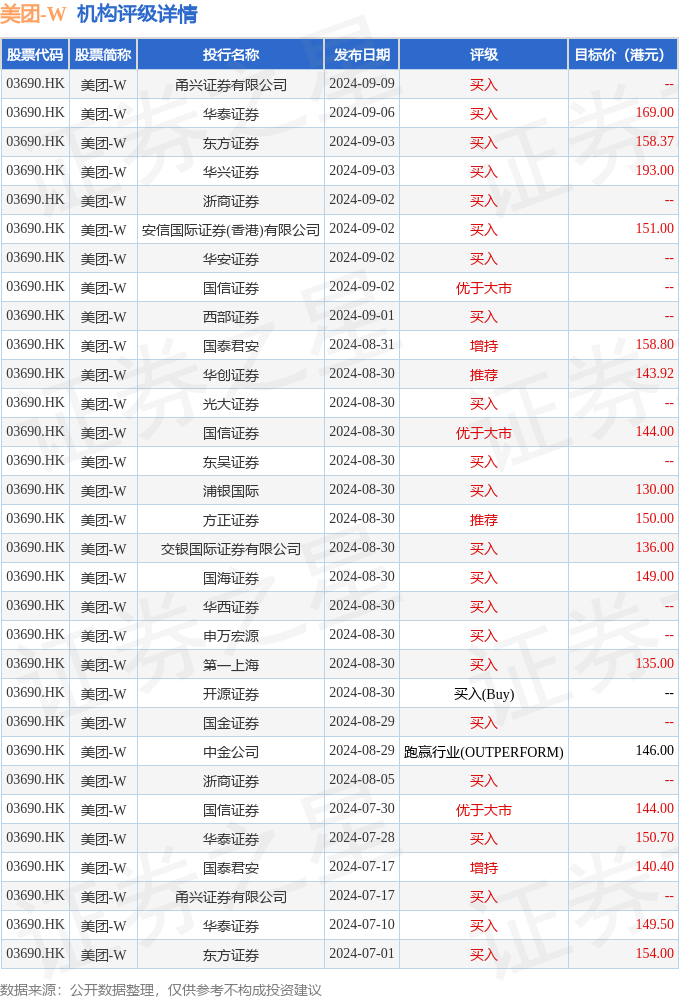Sort by the 发布日期 column header
The image size is (679, 999).
click(361, 55)
